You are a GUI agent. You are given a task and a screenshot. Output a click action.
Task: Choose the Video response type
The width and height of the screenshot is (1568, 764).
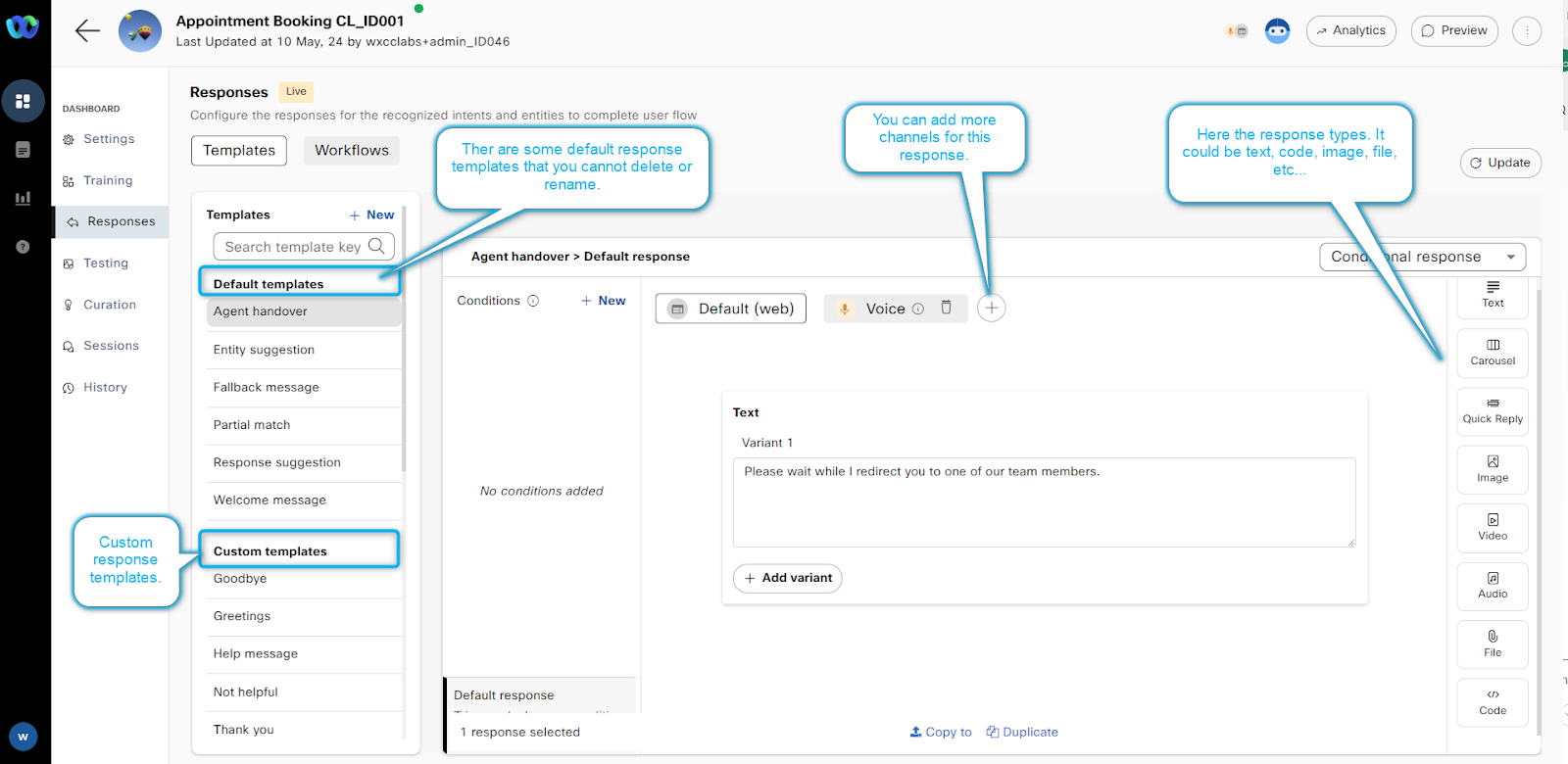click(1492, 527)
